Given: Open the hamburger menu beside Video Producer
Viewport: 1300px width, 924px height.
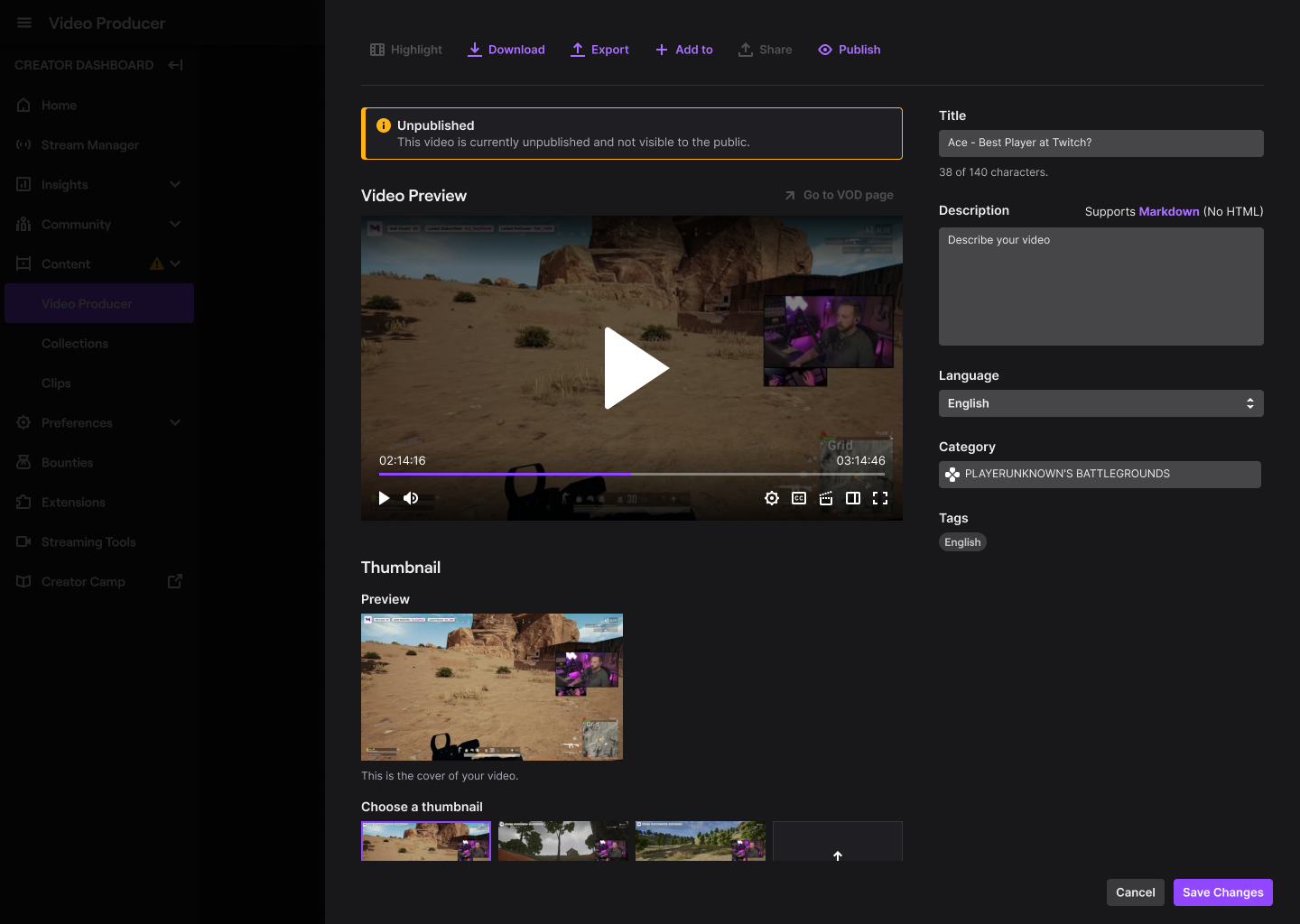Looking at the screenshot, I should (24, 23).
